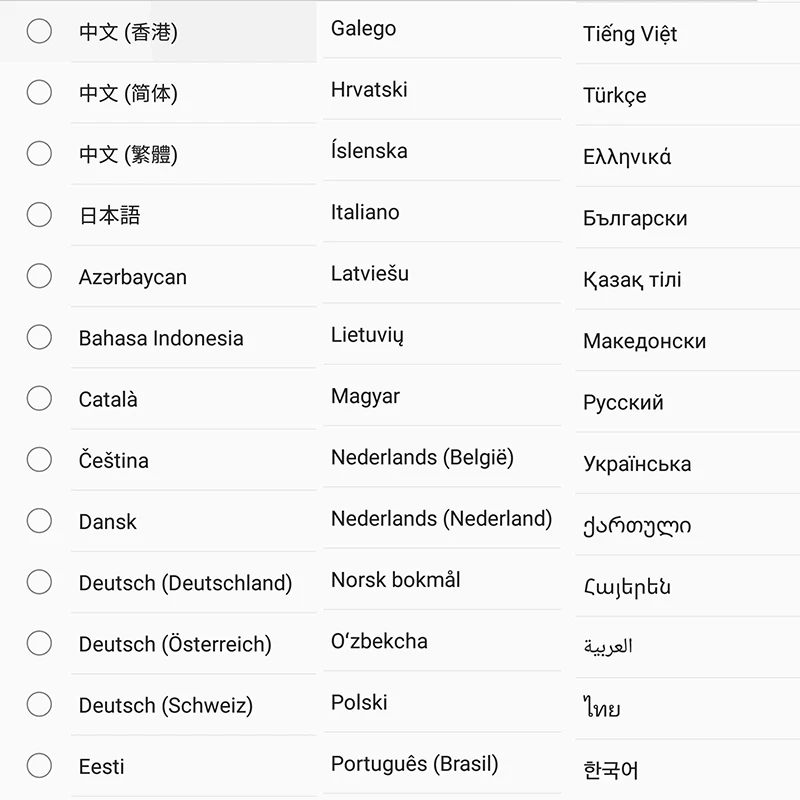Choose Українська language entry

(687, 464)
